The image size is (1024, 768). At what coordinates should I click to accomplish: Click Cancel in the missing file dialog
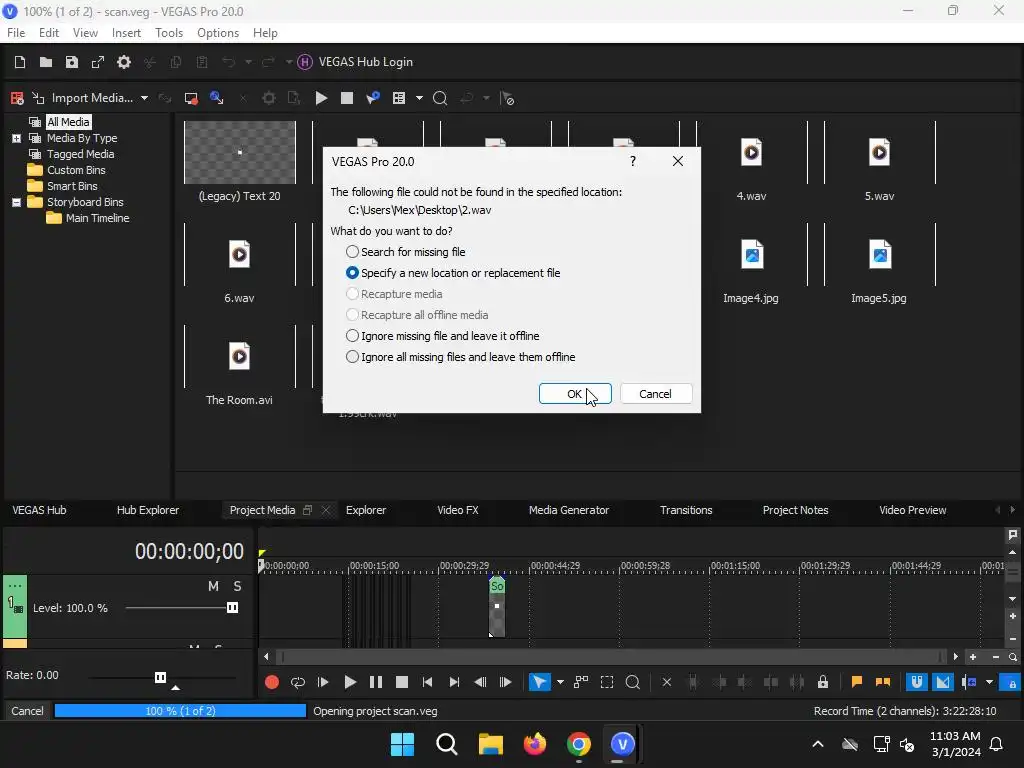(655, 394)
